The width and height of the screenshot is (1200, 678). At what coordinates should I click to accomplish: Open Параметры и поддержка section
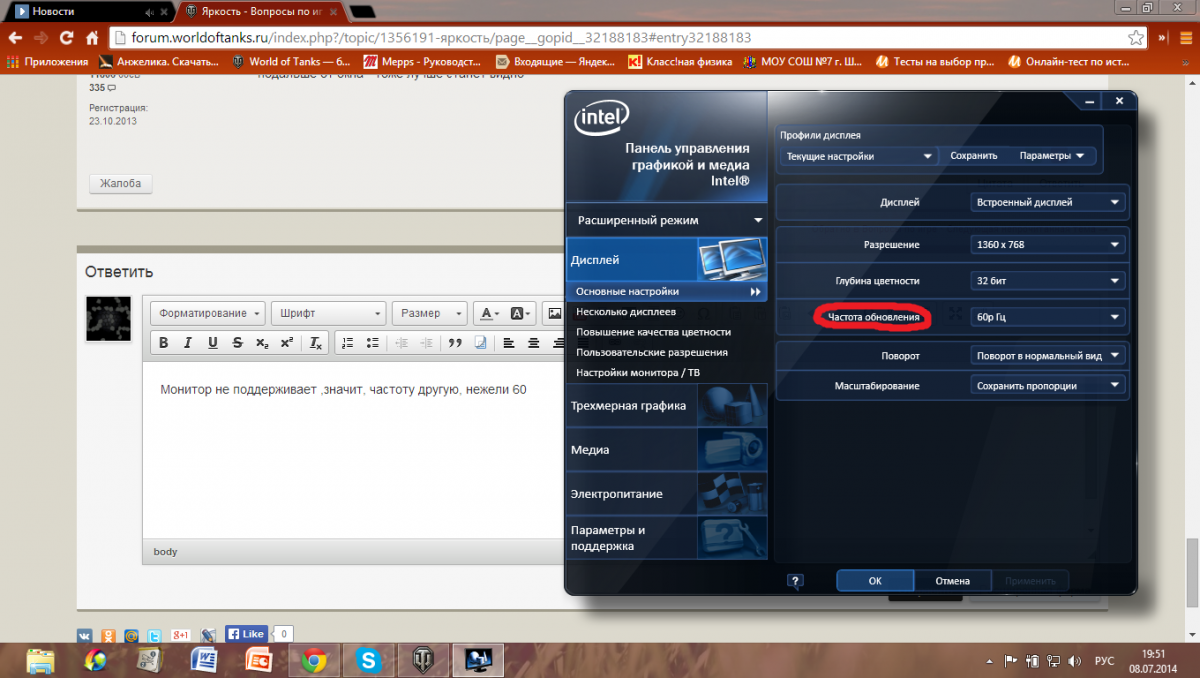pyautogui.click(x=667, y=538)
